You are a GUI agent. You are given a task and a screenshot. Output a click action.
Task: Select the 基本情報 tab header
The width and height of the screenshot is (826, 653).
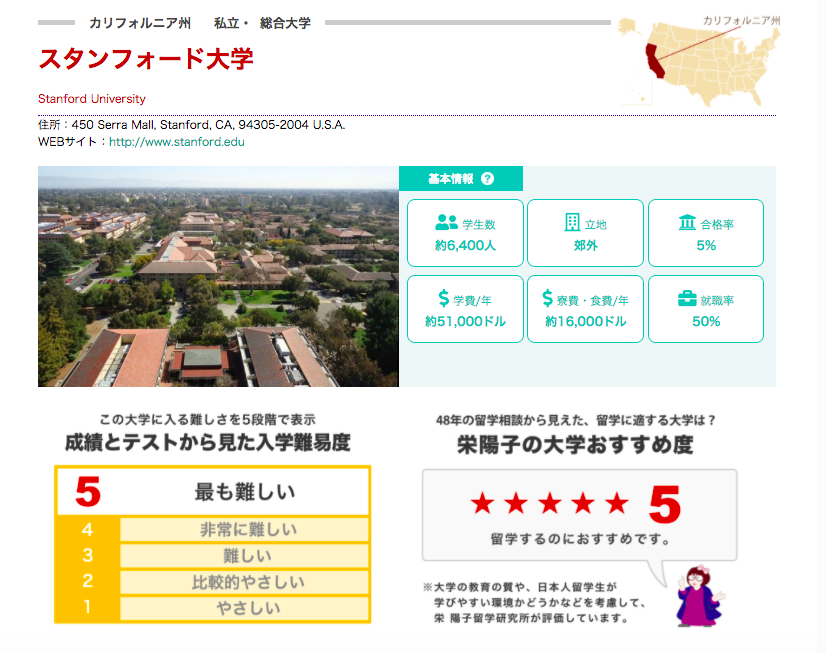(461, 179)
